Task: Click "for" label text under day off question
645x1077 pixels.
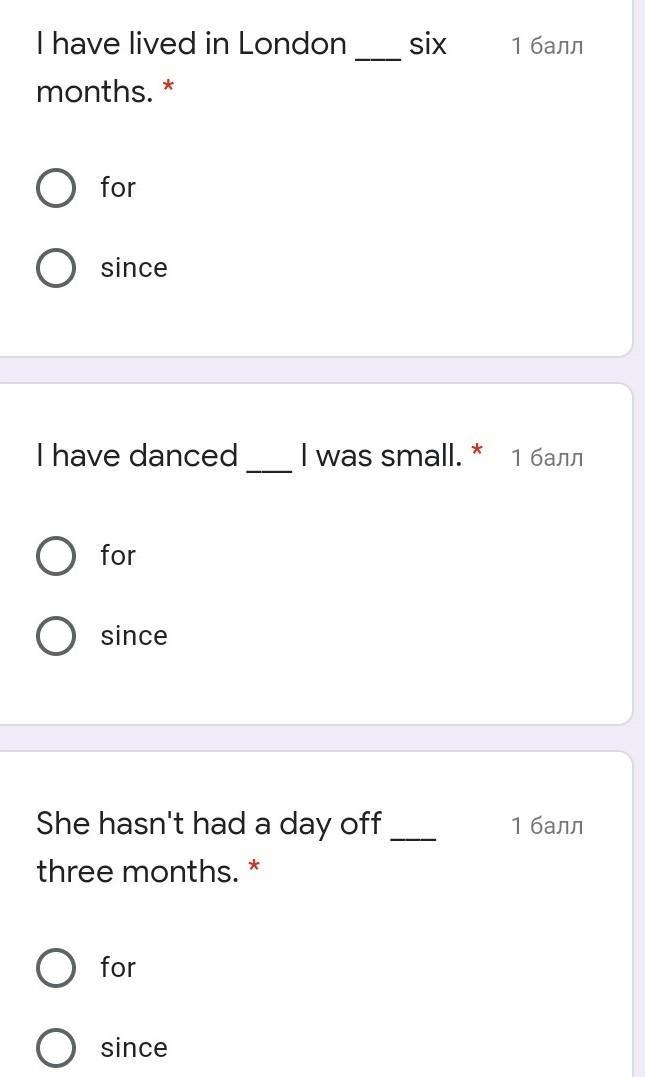Action: pos(118,968)
